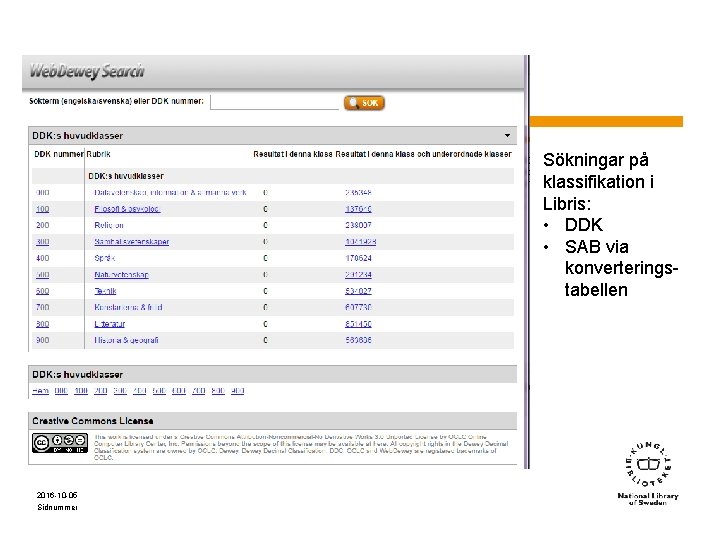The image size is (720, 540).
Task: Open DDK number 600 in the table
Action: tap(43, 291)
